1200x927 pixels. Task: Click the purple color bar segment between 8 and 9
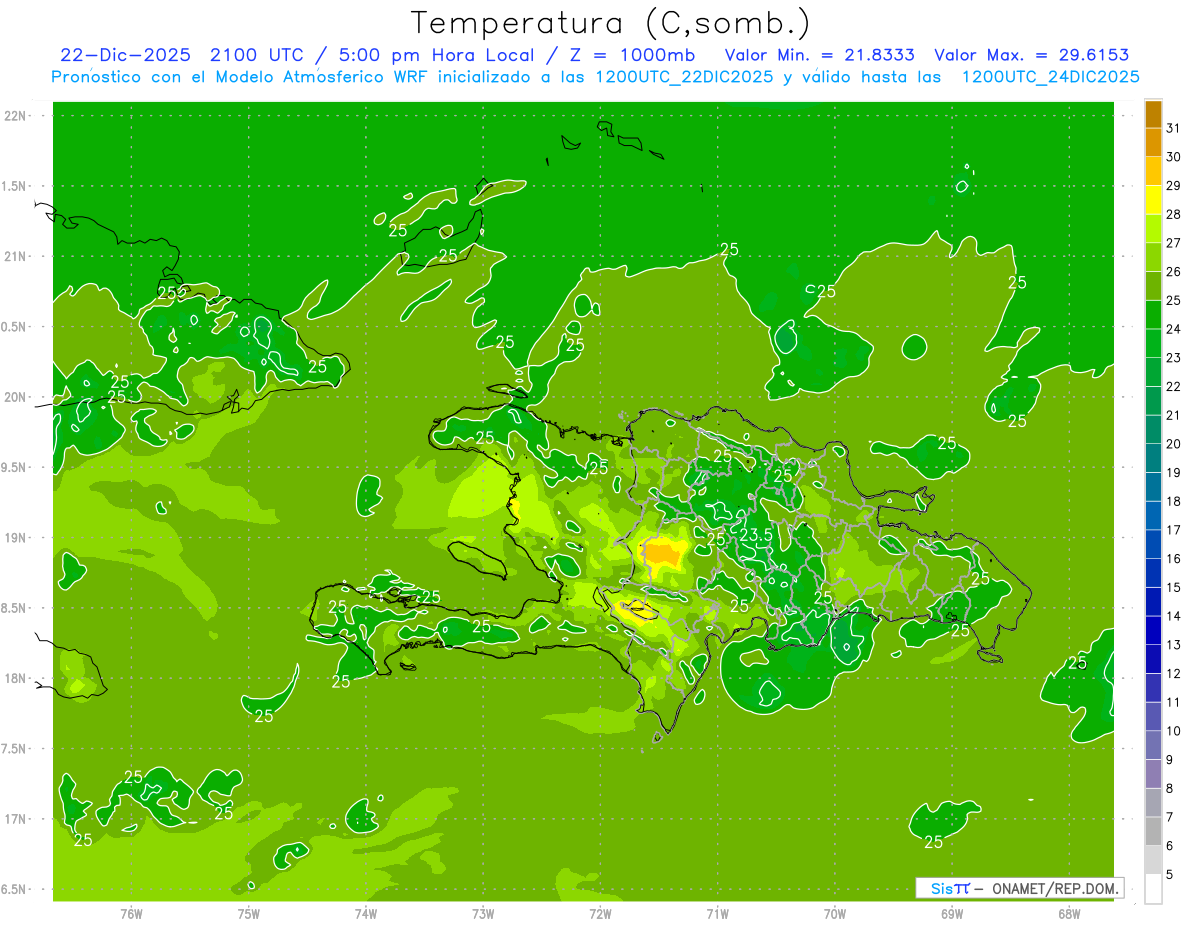[1153, 773]
